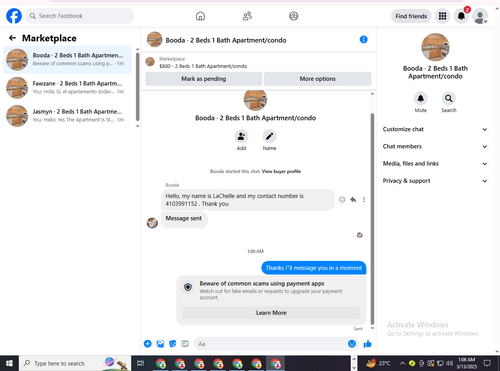Screen dimensions: 500x371
Task: Click the listing thumbnail in chat header
Action: (155, 40)
